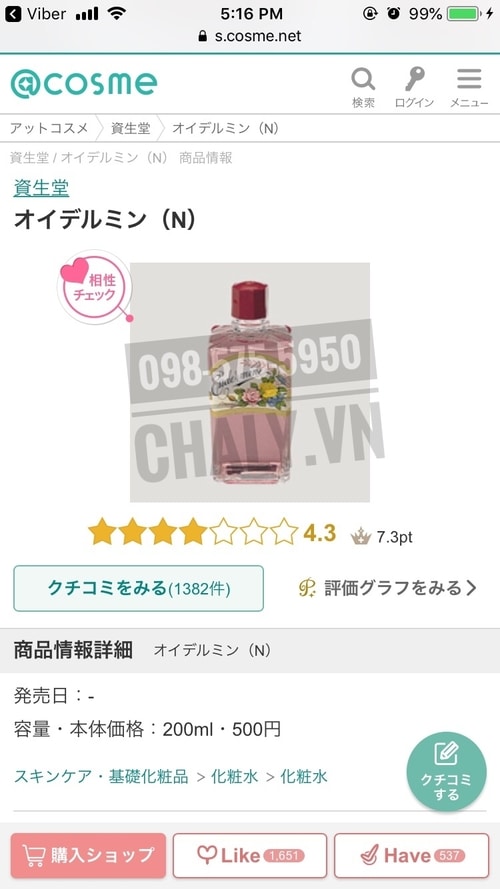
Task: Return to Viber via back arrow
Action: (x=12, y=14)
